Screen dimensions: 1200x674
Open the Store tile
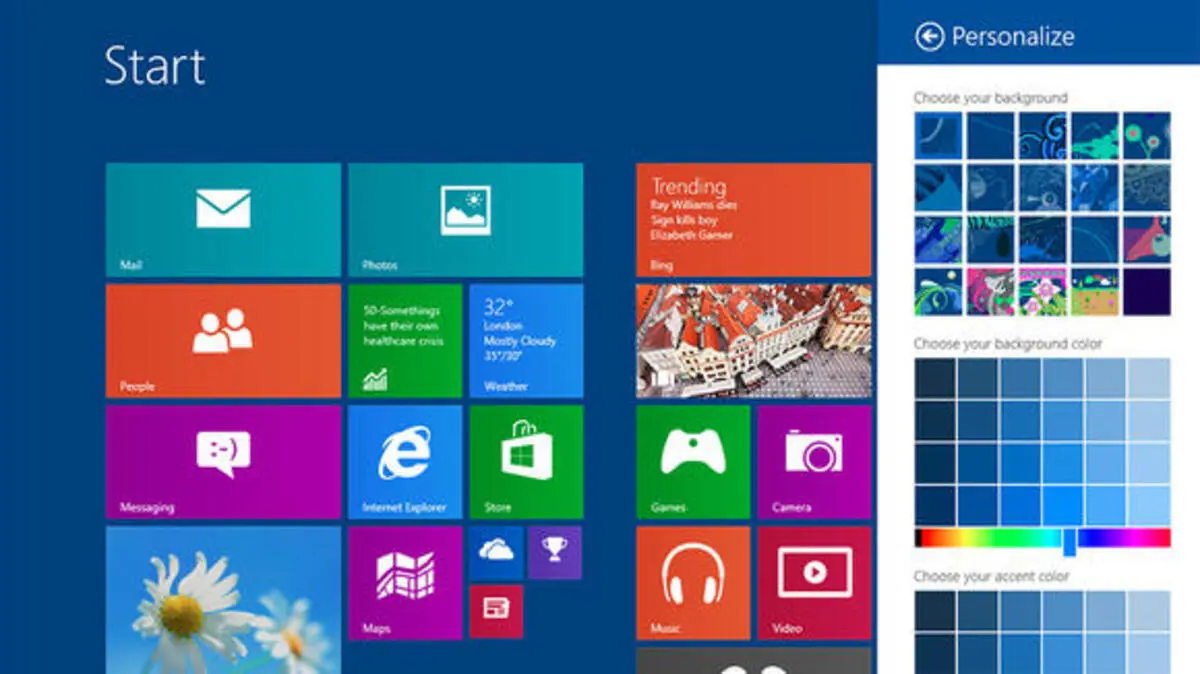click(526, 461)
